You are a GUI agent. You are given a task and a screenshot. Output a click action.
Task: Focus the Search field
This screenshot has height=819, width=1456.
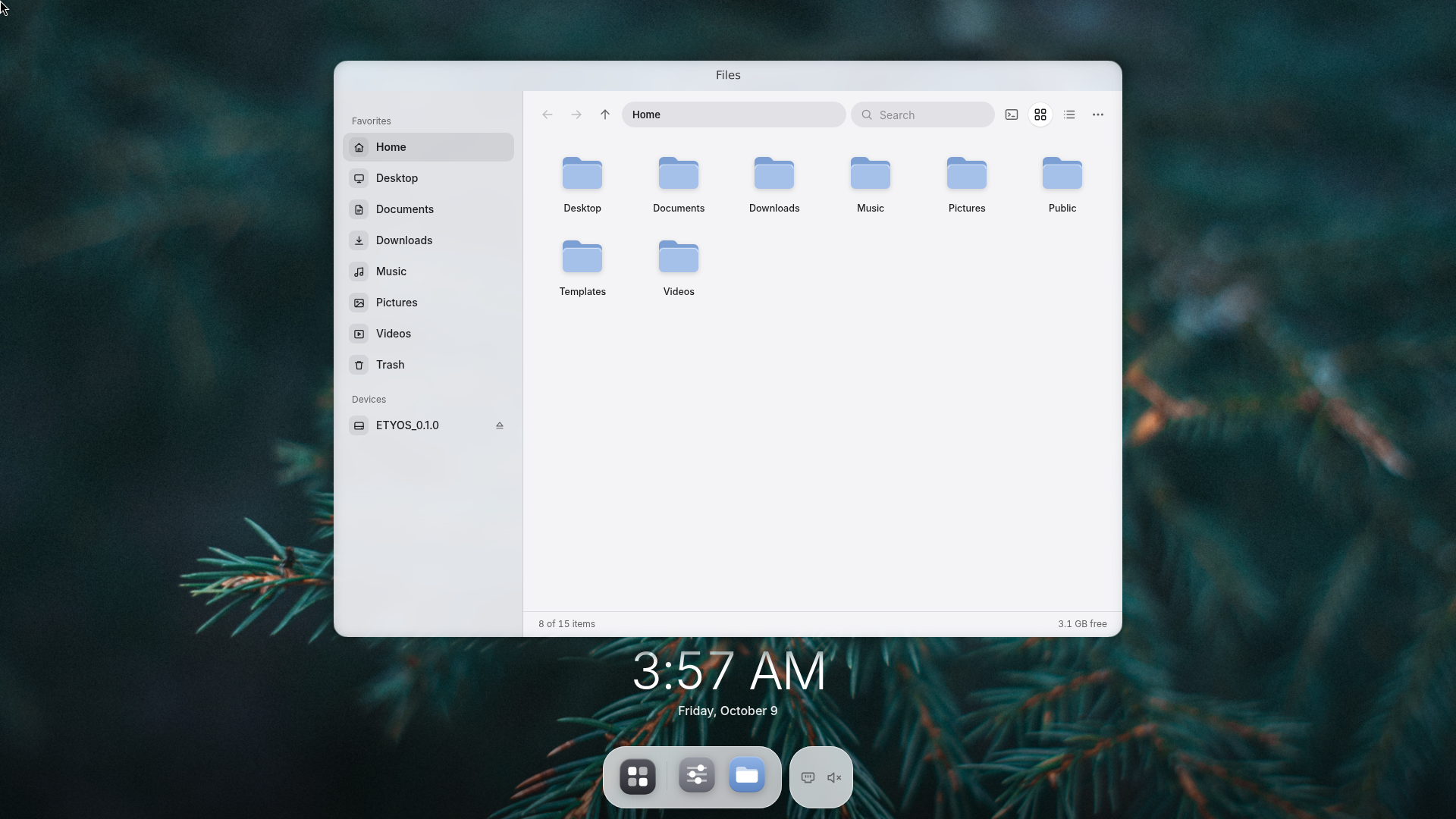point(922,115)
